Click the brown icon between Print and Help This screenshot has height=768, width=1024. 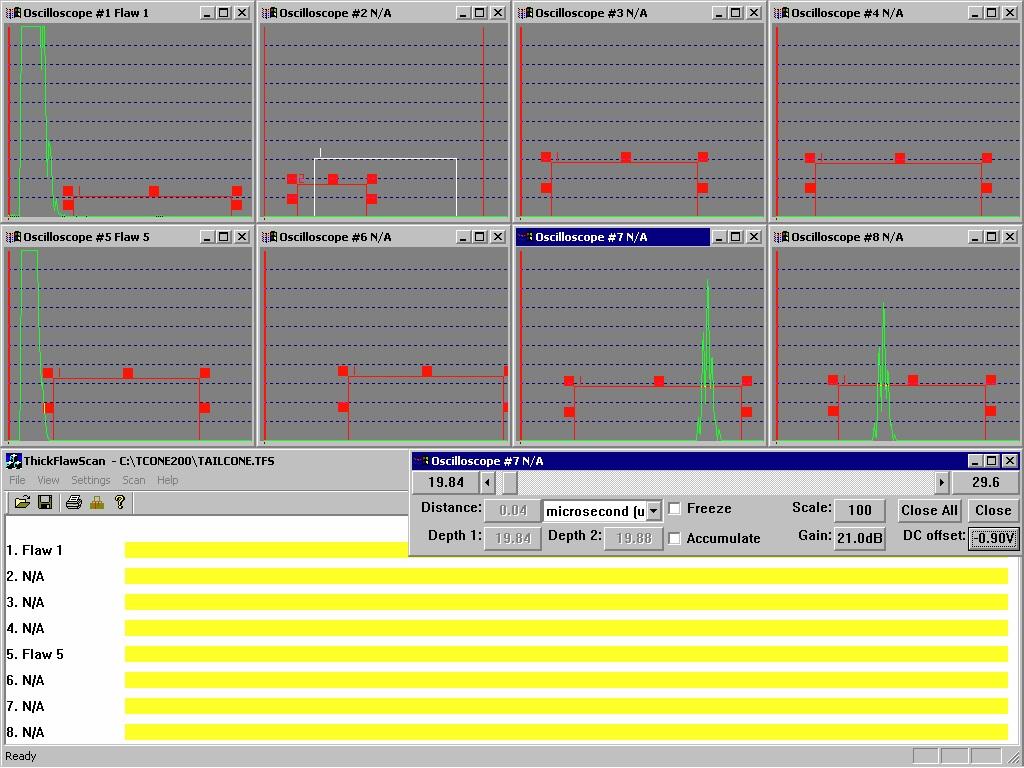click(x=97, y=502)
